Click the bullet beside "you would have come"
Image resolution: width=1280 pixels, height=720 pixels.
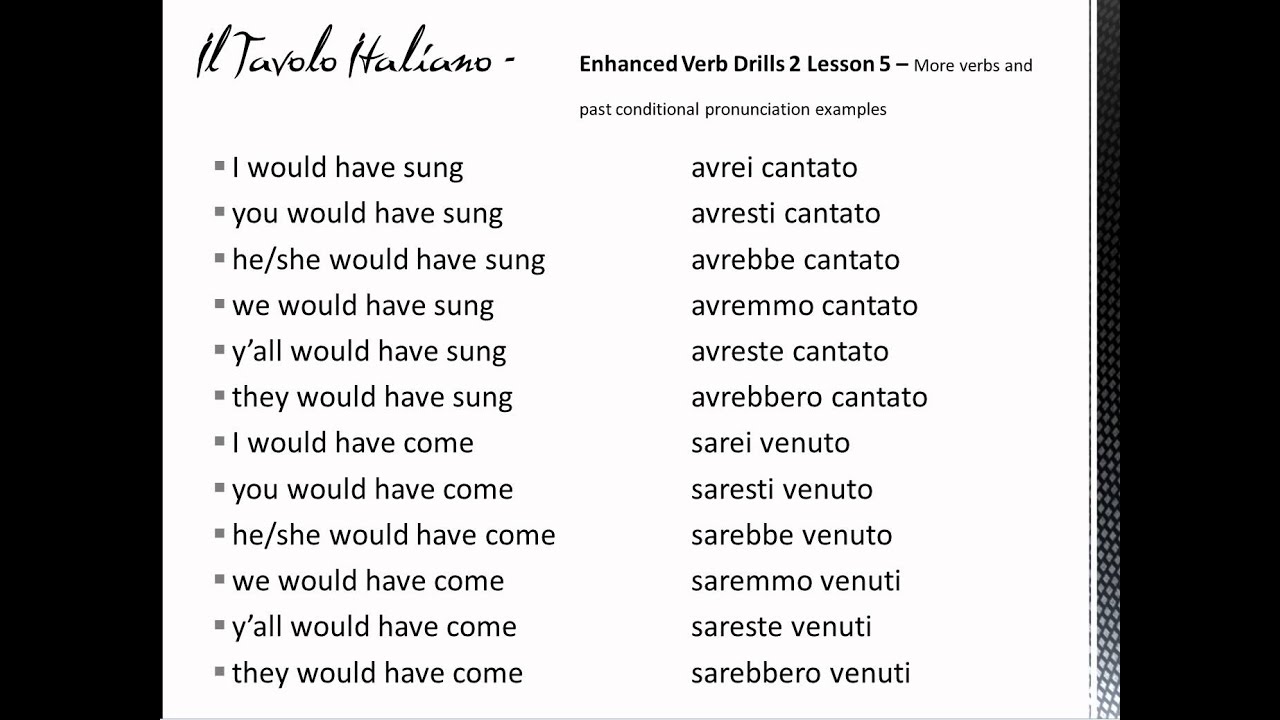click(220, 488)
